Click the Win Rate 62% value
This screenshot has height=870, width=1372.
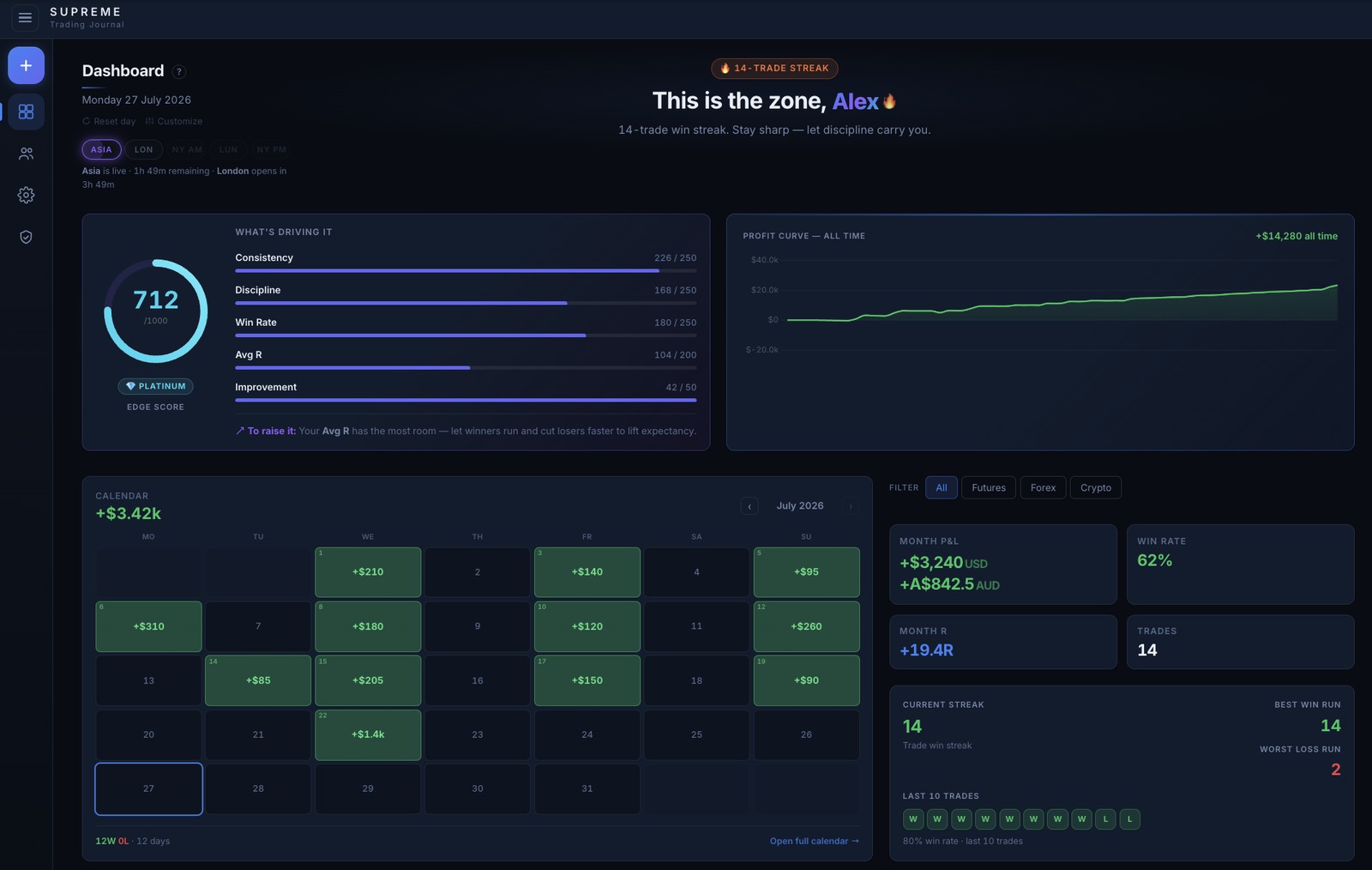coord(1154,560)
